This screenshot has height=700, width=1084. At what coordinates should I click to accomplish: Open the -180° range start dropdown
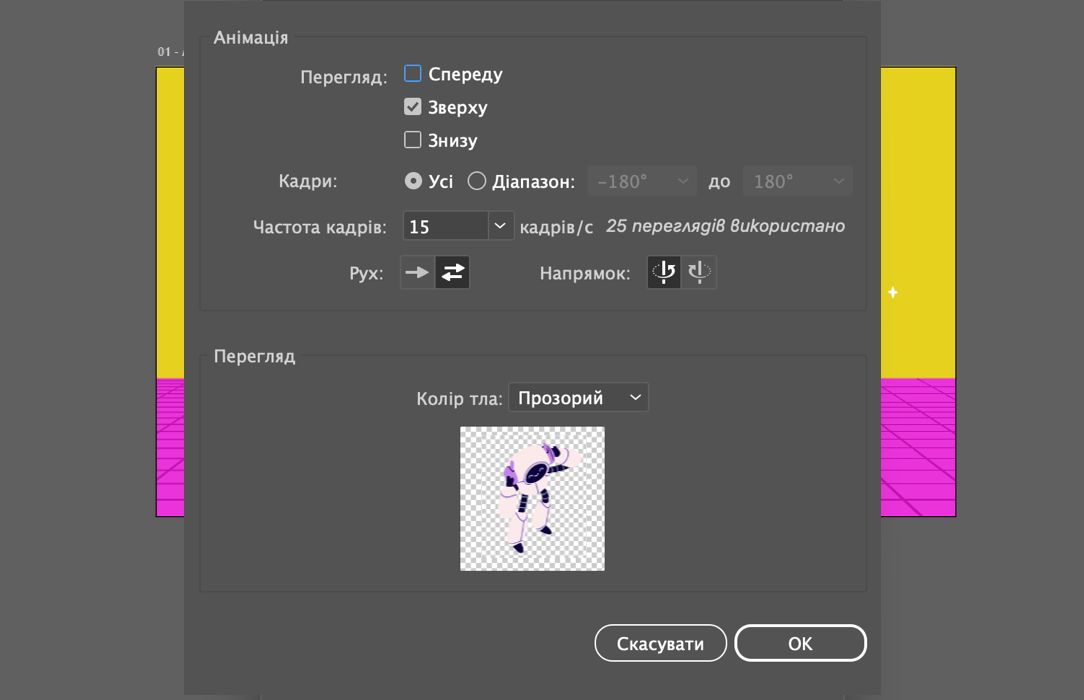[642, 182]
